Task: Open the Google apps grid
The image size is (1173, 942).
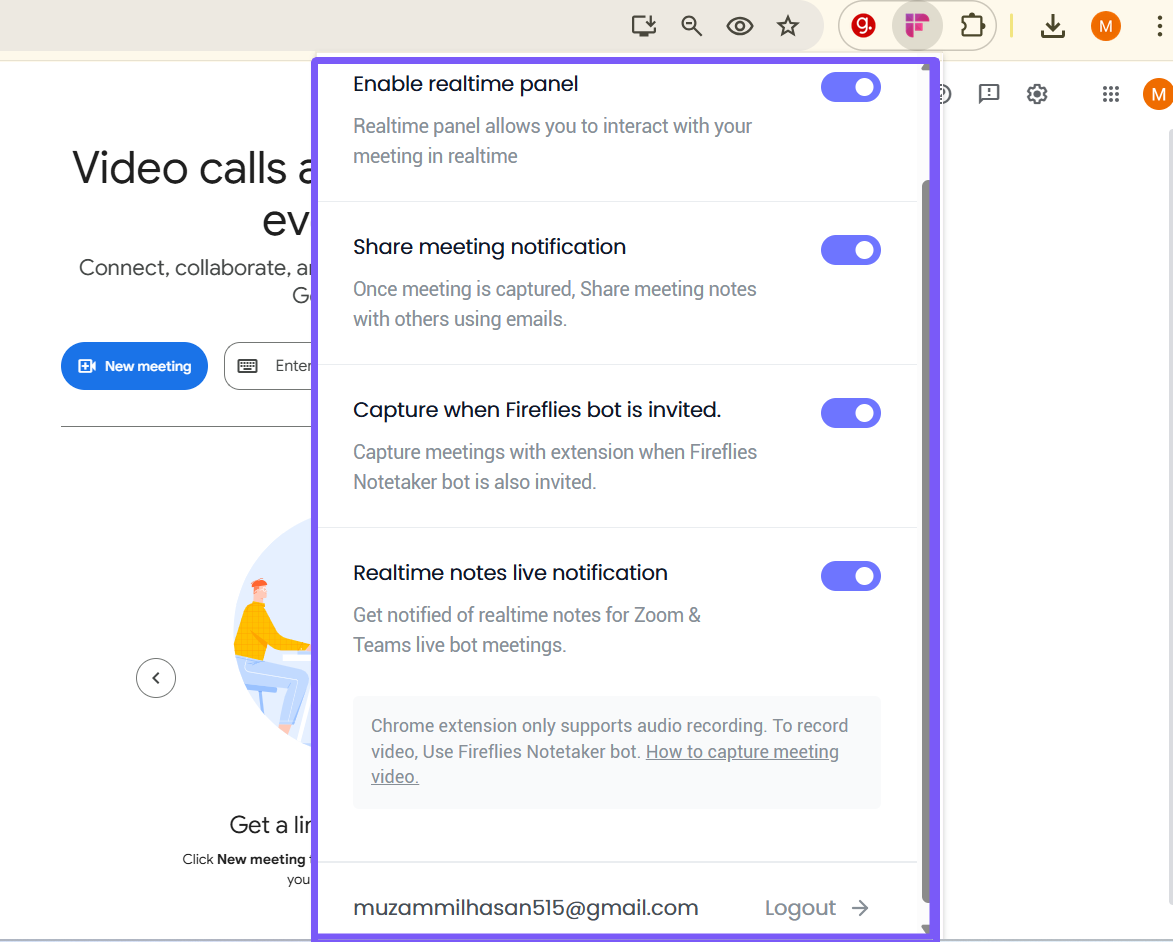Action: (1110, 94)
